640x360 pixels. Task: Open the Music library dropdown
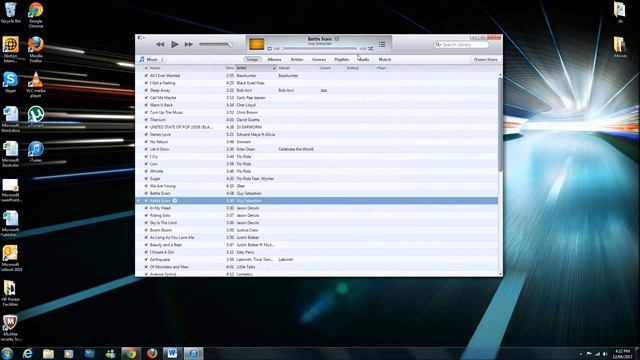152,60
